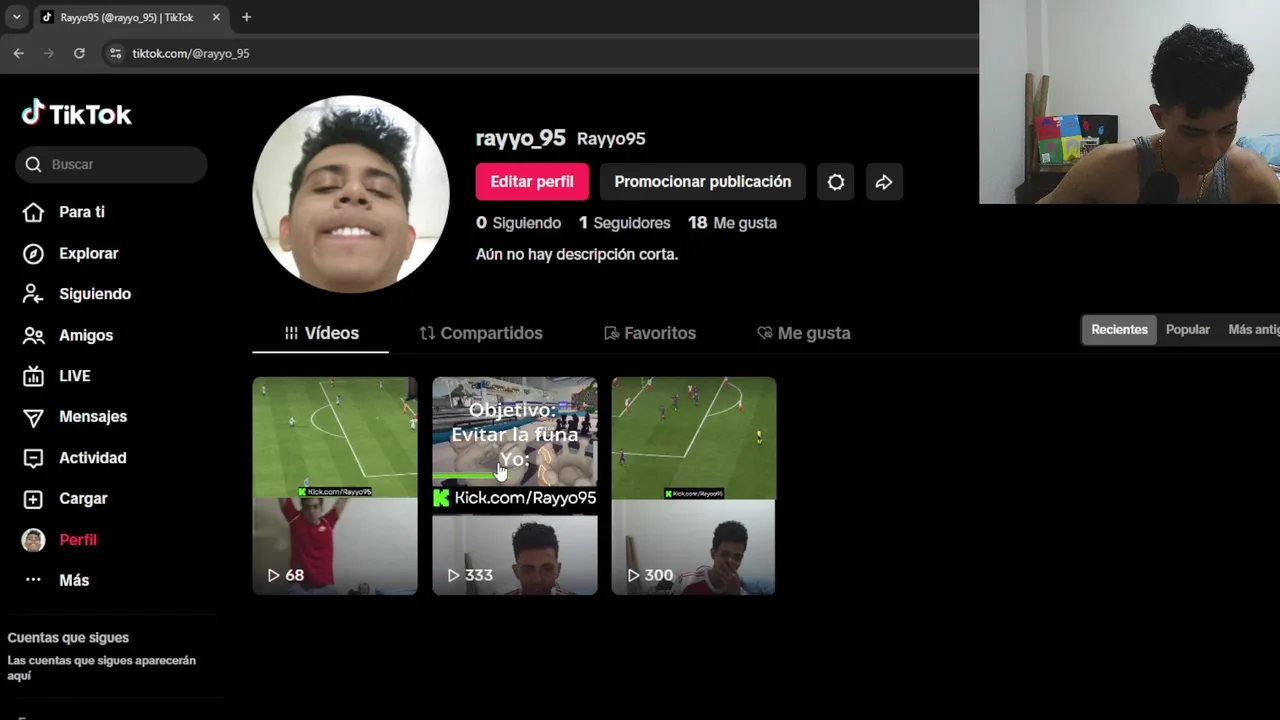
Task: Select the Vídeos tab
Action: (x=321, y=333)
